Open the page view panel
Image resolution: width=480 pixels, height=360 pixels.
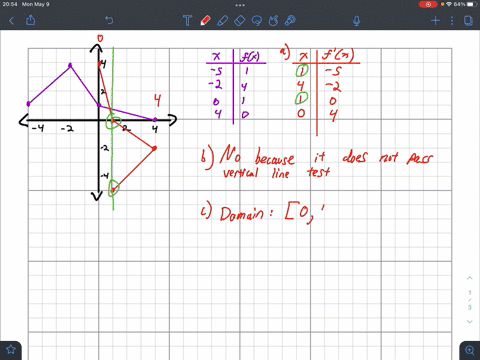pos(468,21)
